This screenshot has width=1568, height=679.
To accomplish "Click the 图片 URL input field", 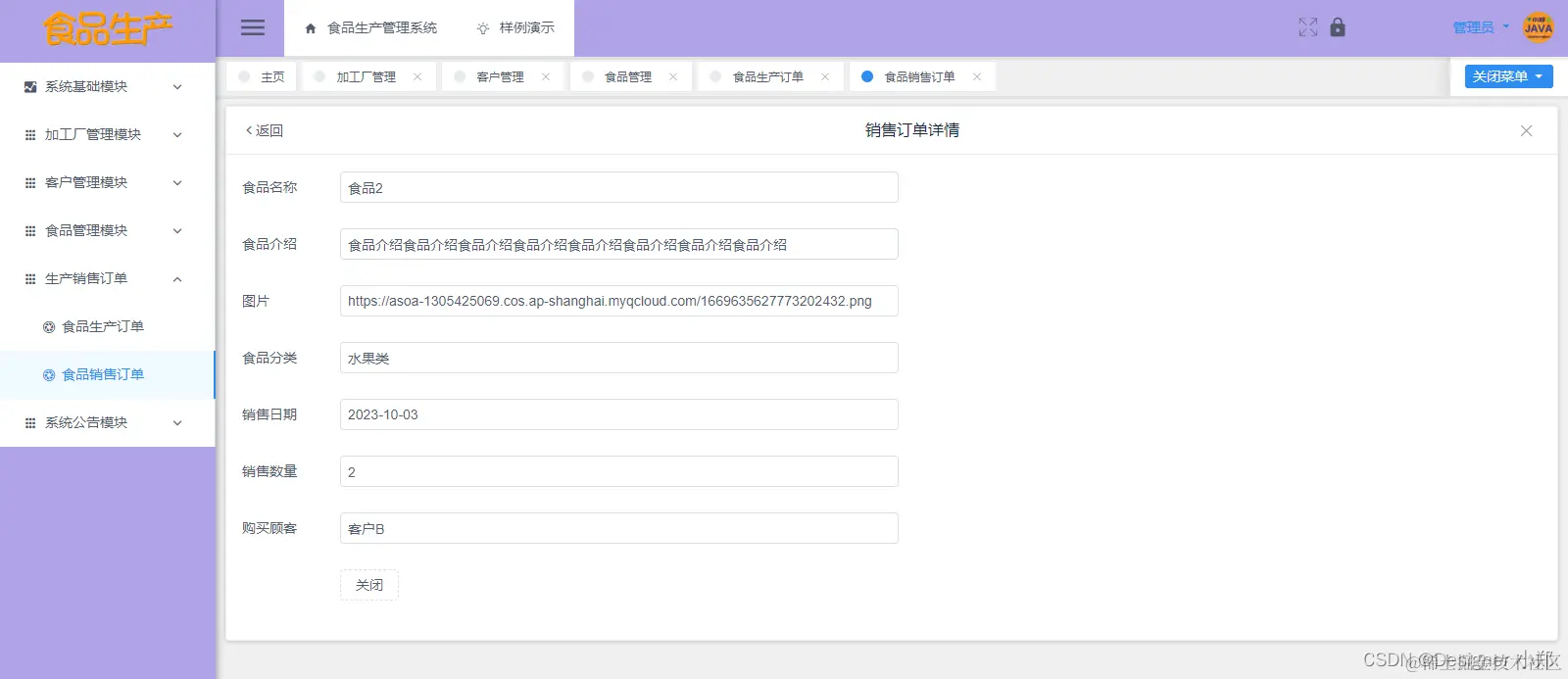I will [x=619, y=301].
